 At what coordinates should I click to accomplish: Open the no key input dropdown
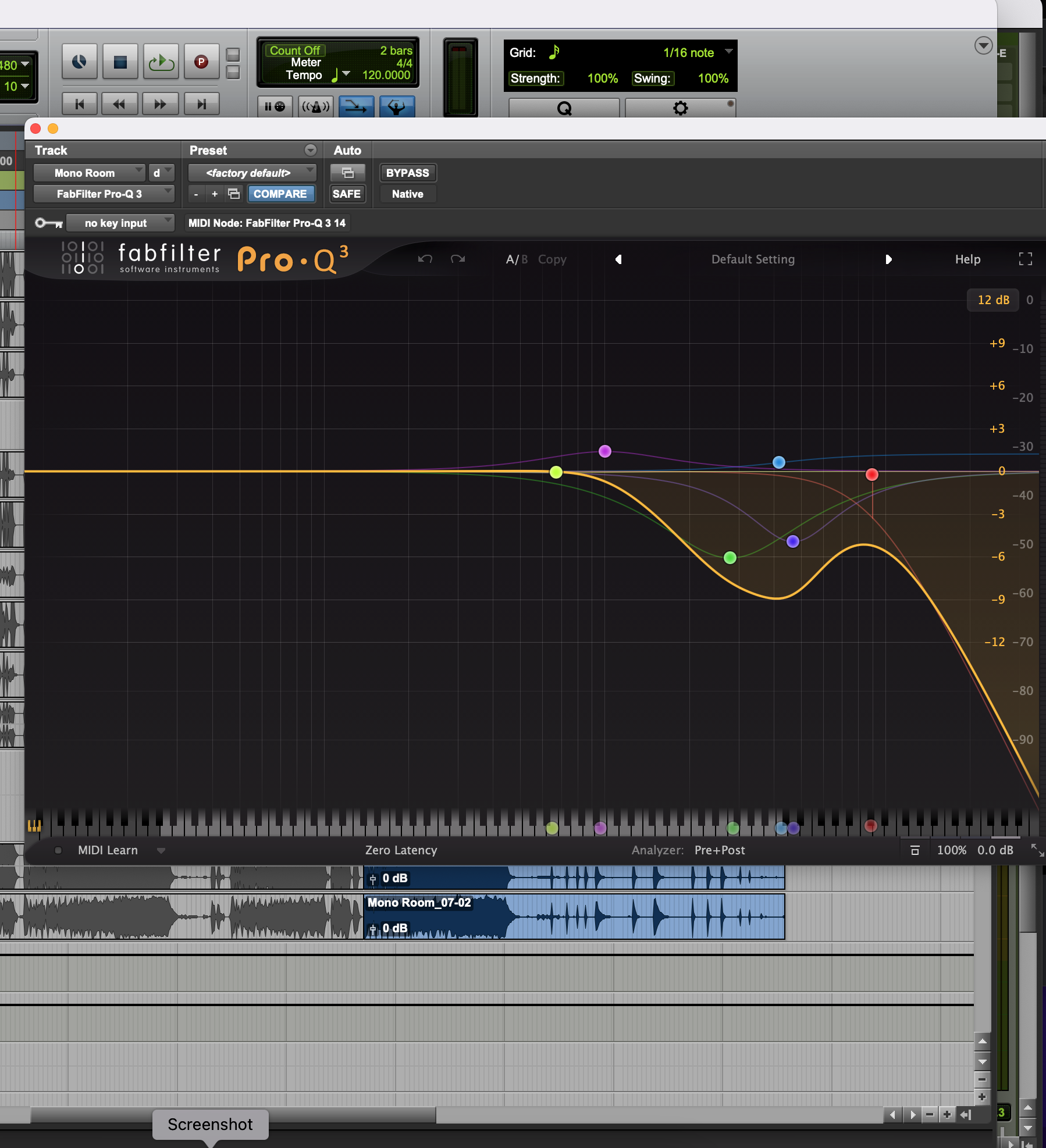[x=120, y=223]
